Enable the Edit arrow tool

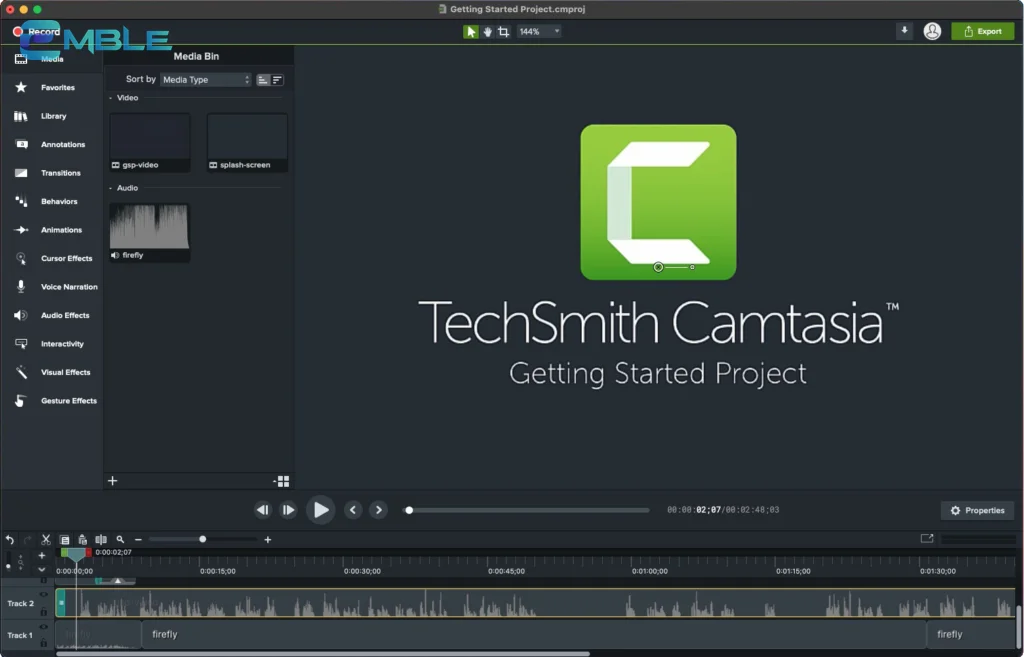[470, 31]
